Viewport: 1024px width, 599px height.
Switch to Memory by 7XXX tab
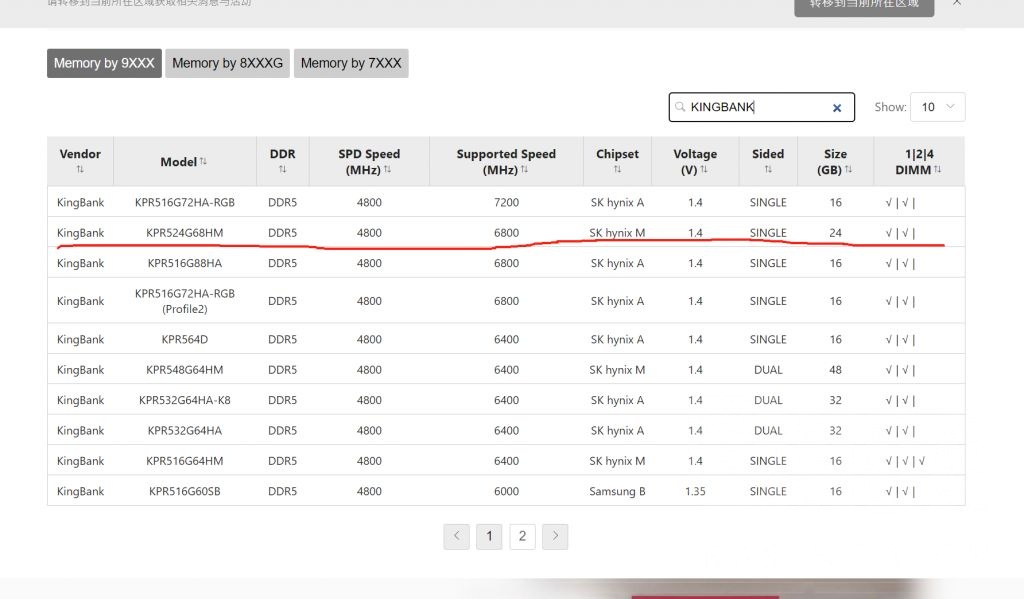coord(351,63)
